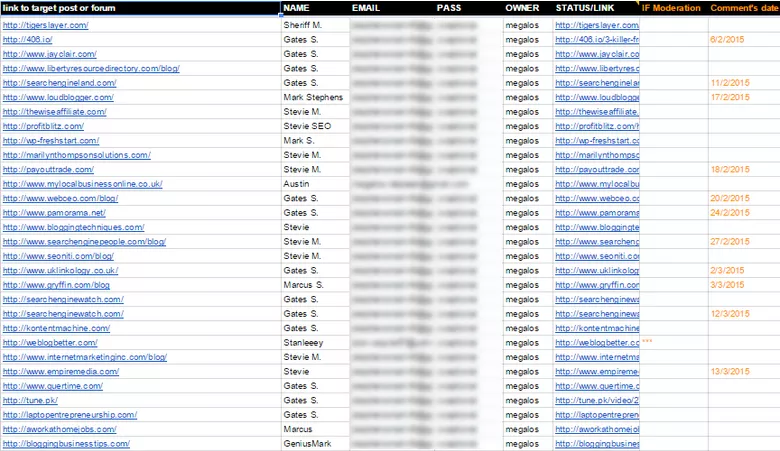780x451 pixels.
Task: Open the http://marilynthompsonsolutions.com/ link
Action: pyautogui.click(x=77, y=155)
